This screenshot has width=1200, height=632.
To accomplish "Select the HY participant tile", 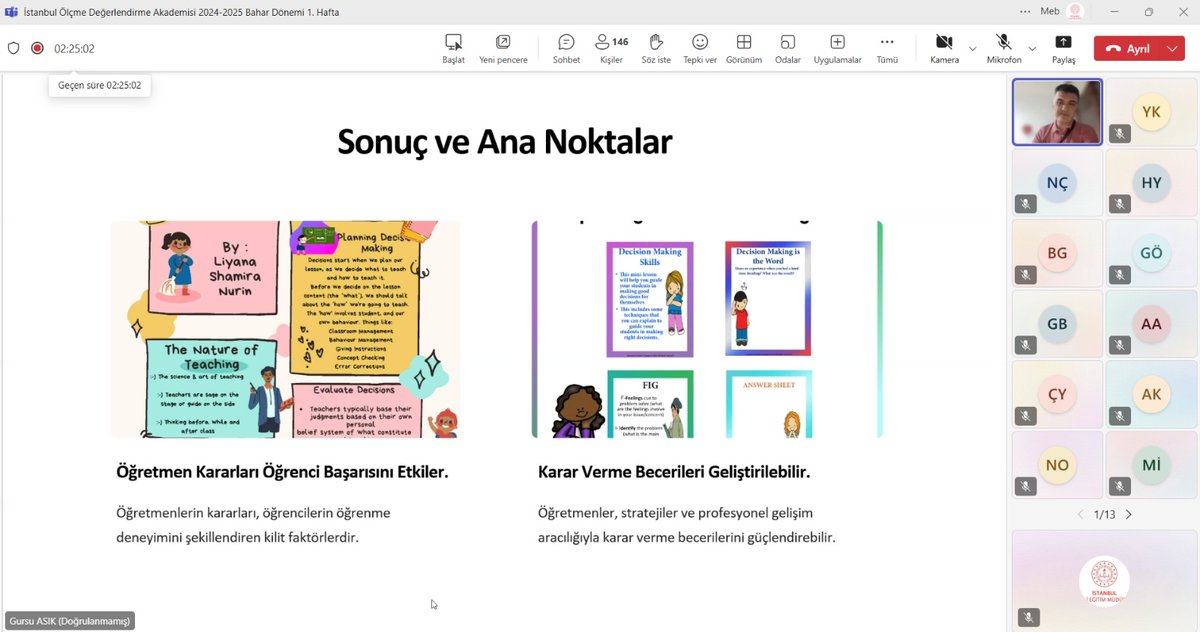I will click(1151, 183).
